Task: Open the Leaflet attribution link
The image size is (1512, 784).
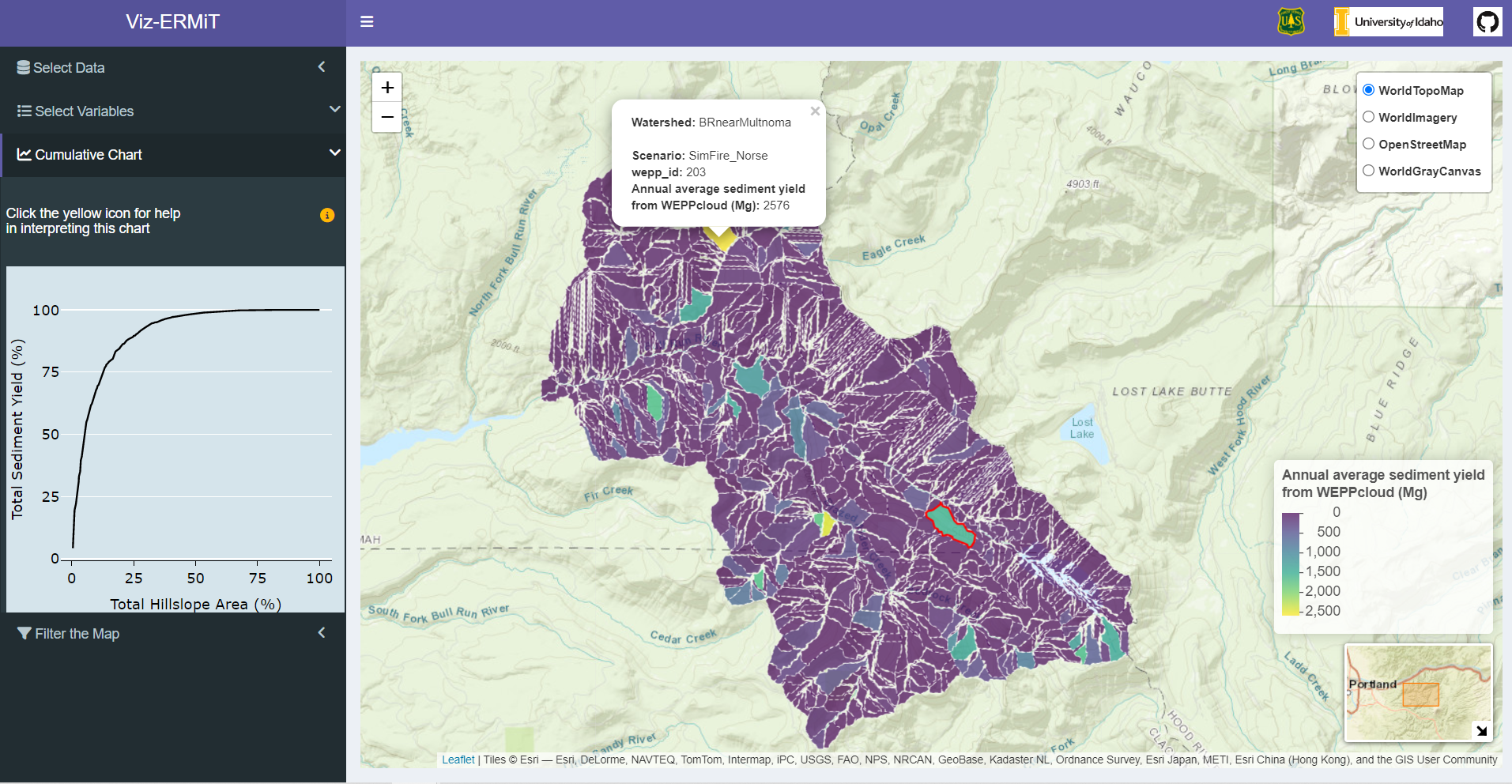Action: (x=458, y=759)
